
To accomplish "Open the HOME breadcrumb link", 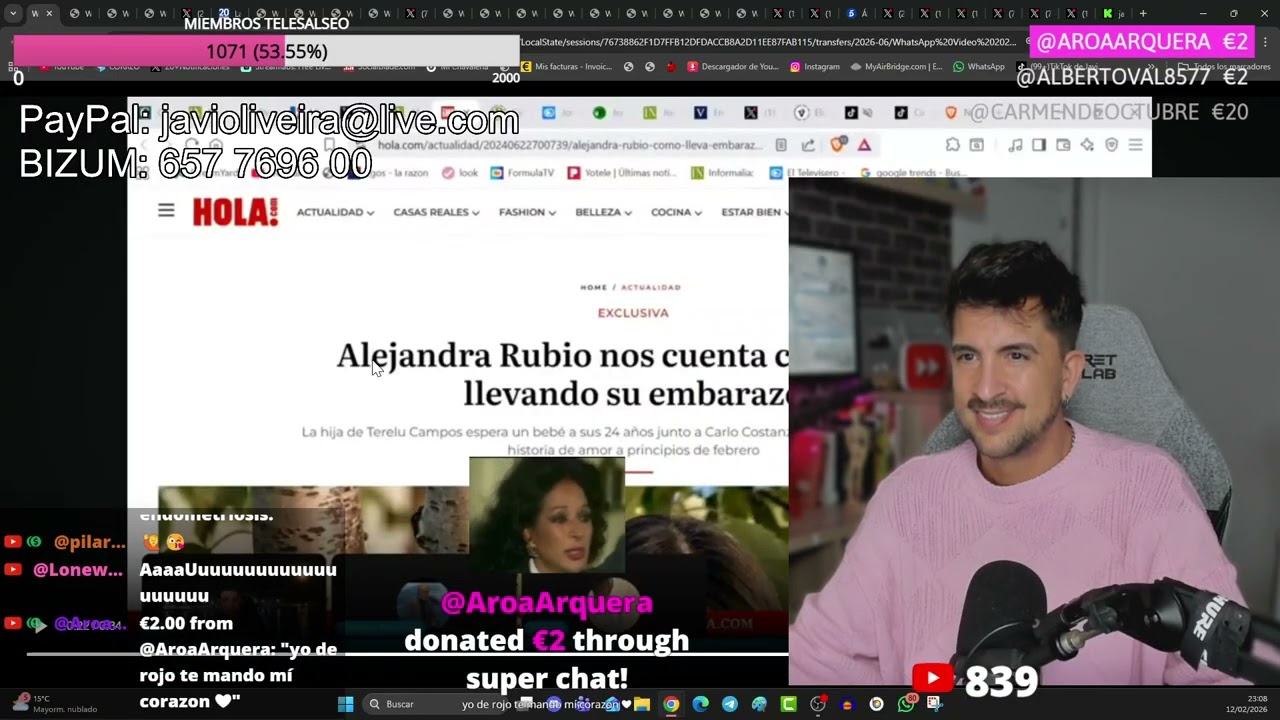I will (x=593, y=287).
